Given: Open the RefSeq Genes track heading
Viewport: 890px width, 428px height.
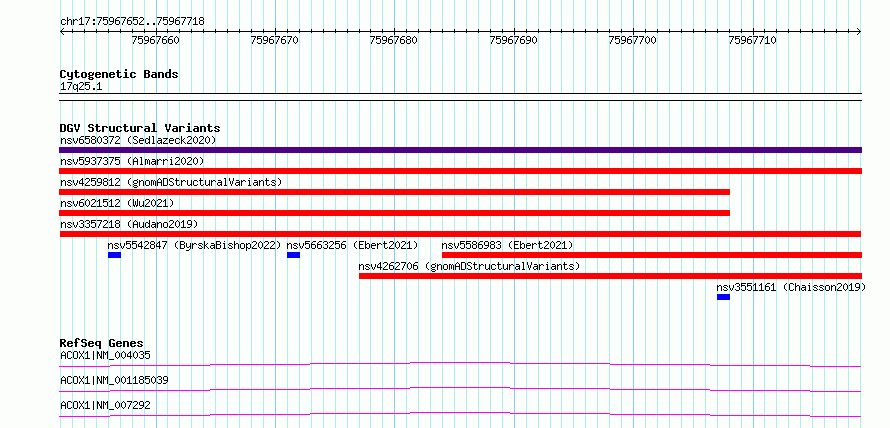Looking at the screenshot, I should pyautogui.click(x=102, y=343).
